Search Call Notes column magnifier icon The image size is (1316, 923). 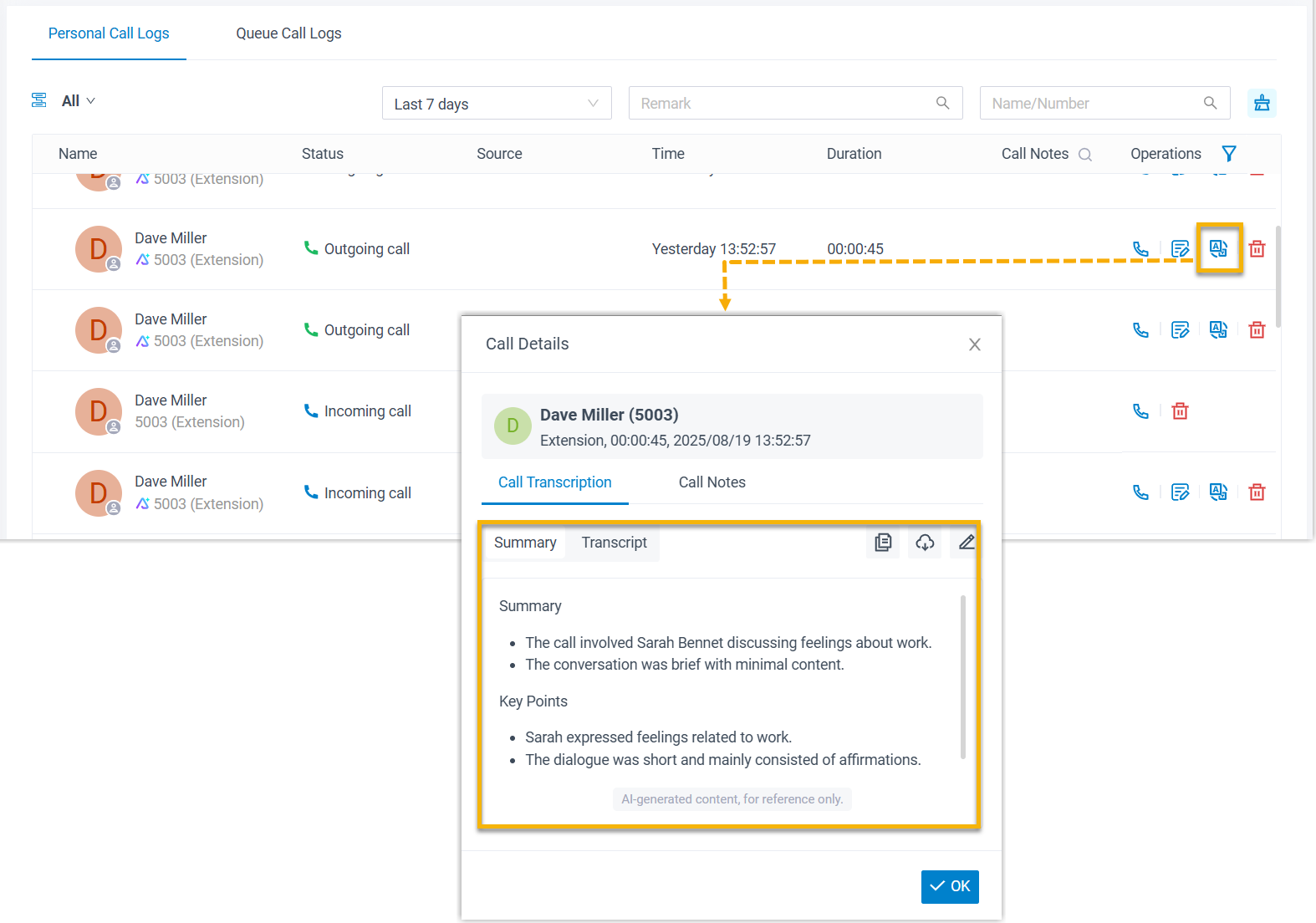[x=1085, y=155]
